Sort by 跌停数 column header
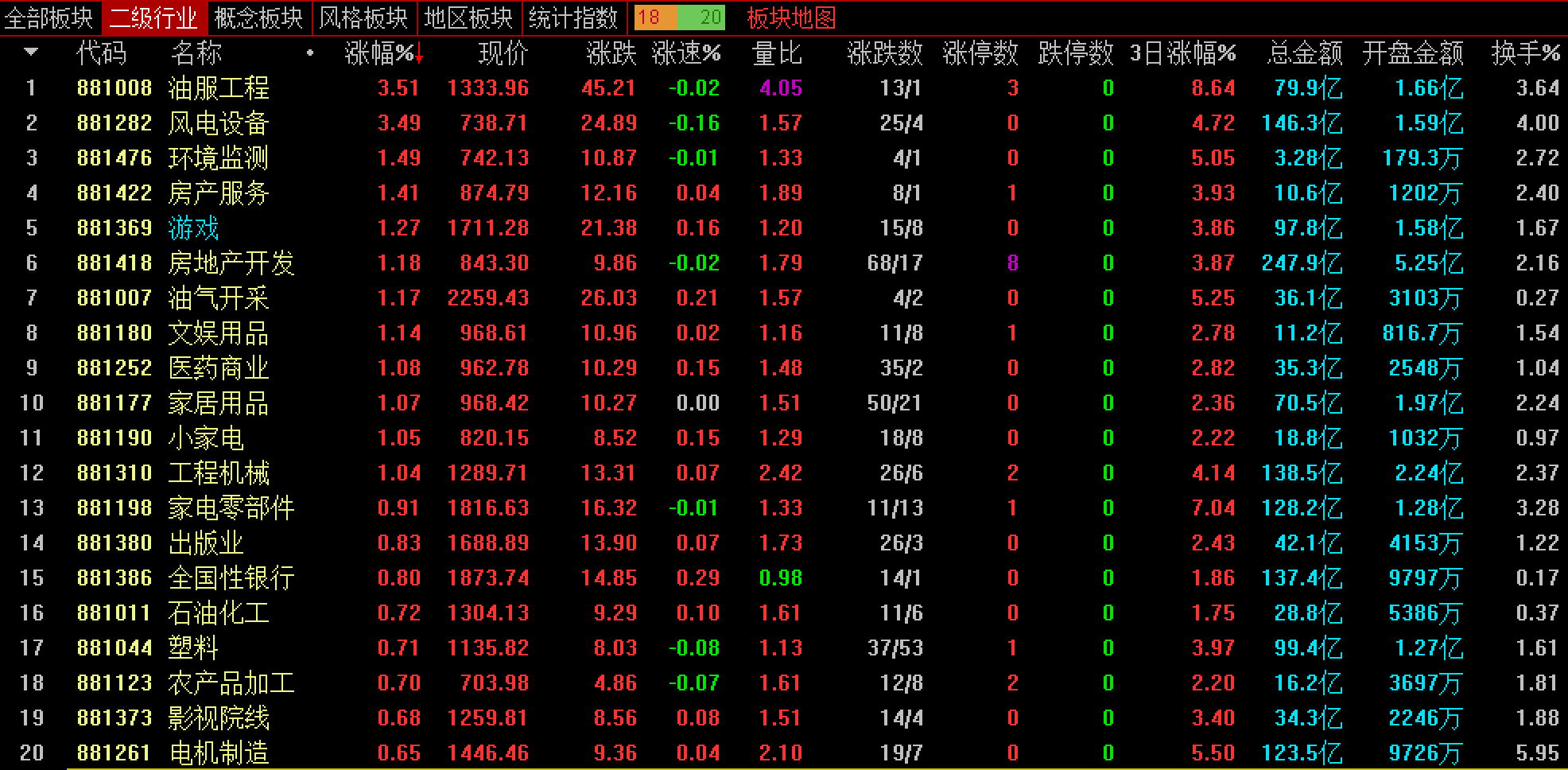 click(x=1076, y=53)
